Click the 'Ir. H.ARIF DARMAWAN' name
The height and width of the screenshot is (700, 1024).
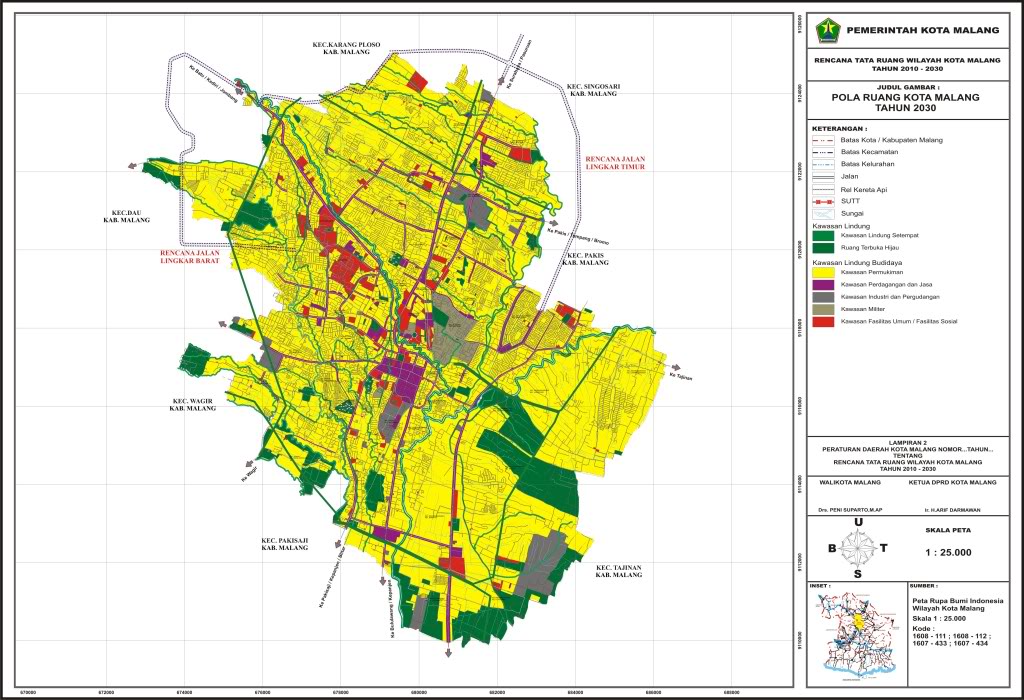[953, 510]
